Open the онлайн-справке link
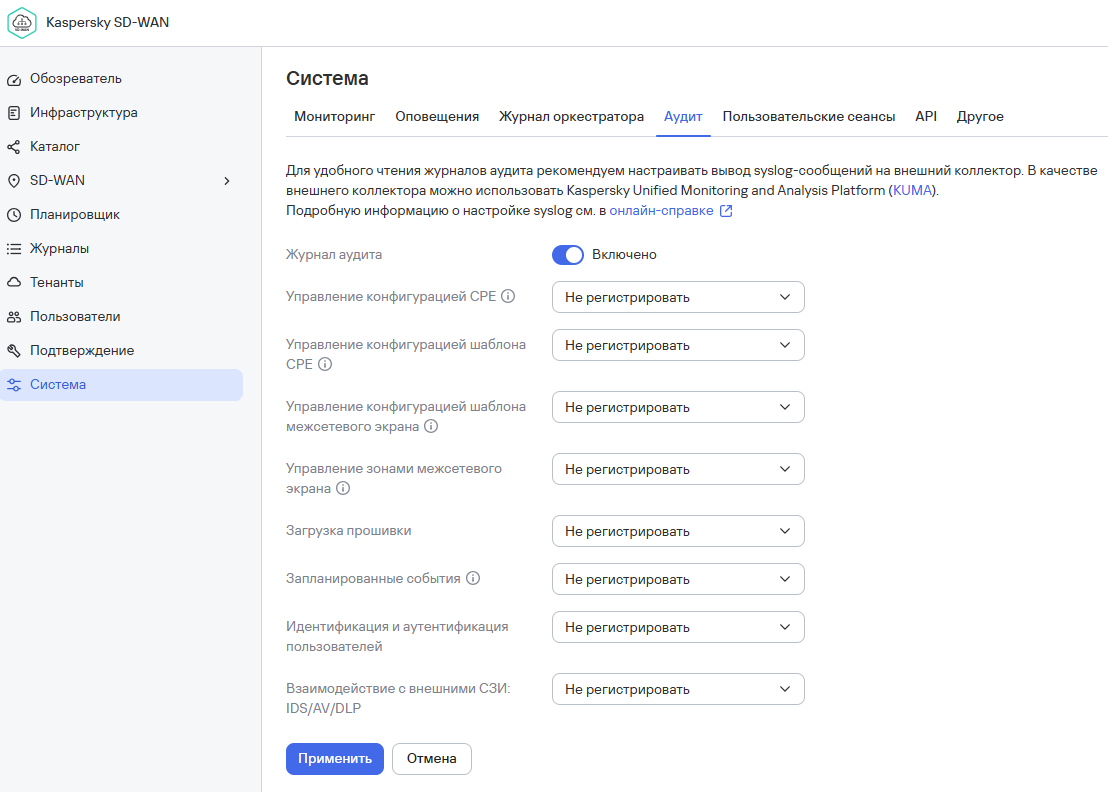This screenshot has width=1108, height=792. pos(661,211)
